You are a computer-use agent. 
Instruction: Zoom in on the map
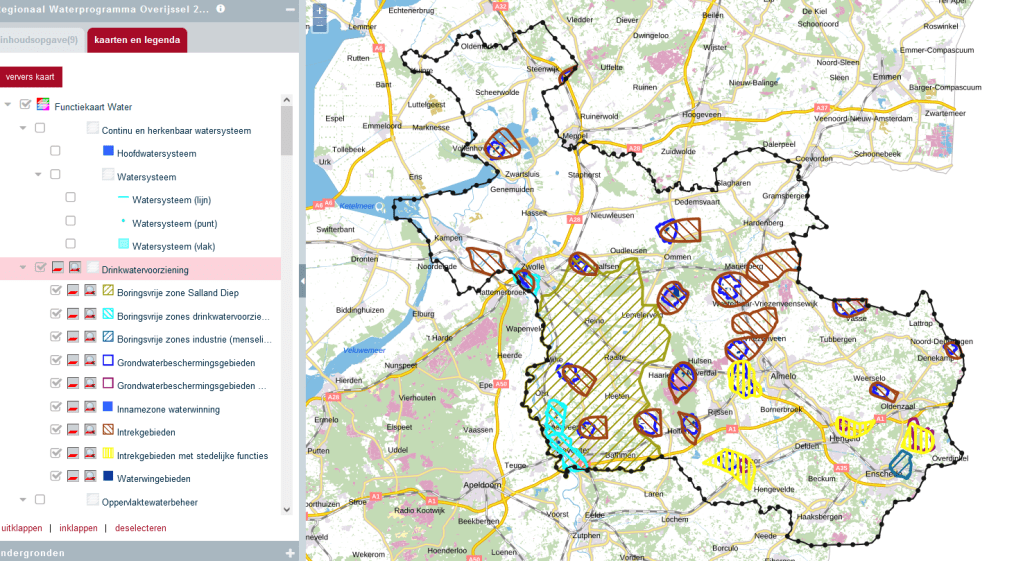[x=319, y=12]
